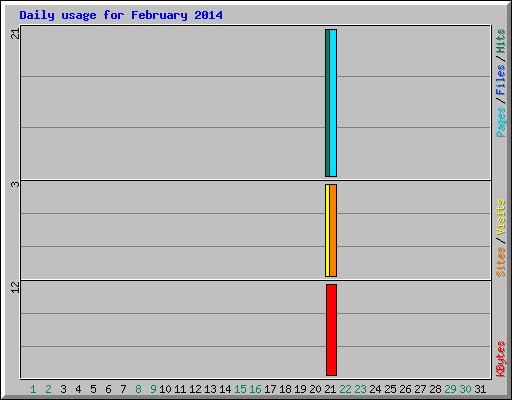512x400 pixels.
Task: Click day 21 axis label at chart bottom
Action: pos(330,389)
